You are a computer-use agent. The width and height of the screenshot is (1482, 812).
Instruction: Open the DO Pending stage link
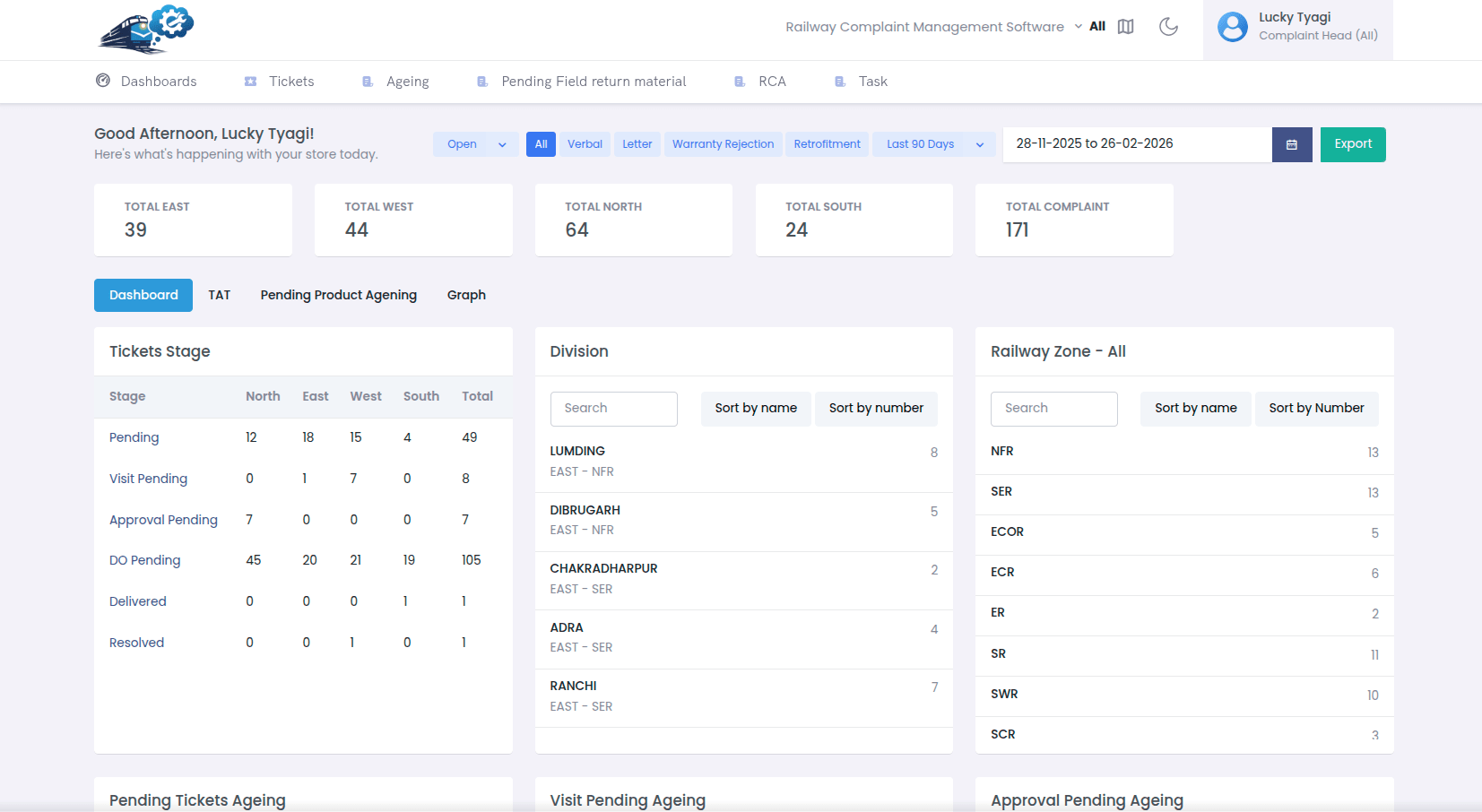144,560
